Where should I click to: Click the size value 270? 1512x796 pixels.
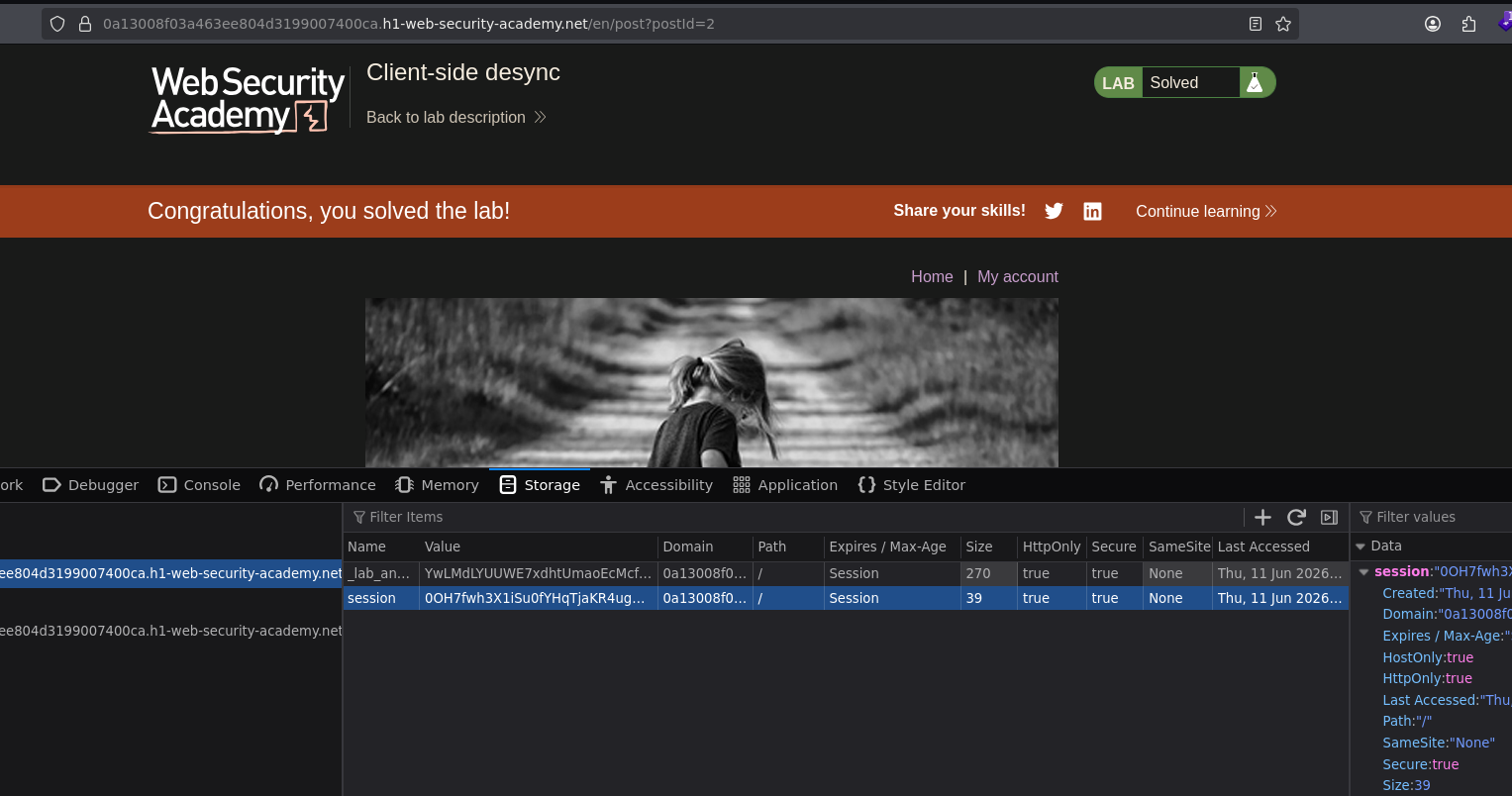point(989,573)
